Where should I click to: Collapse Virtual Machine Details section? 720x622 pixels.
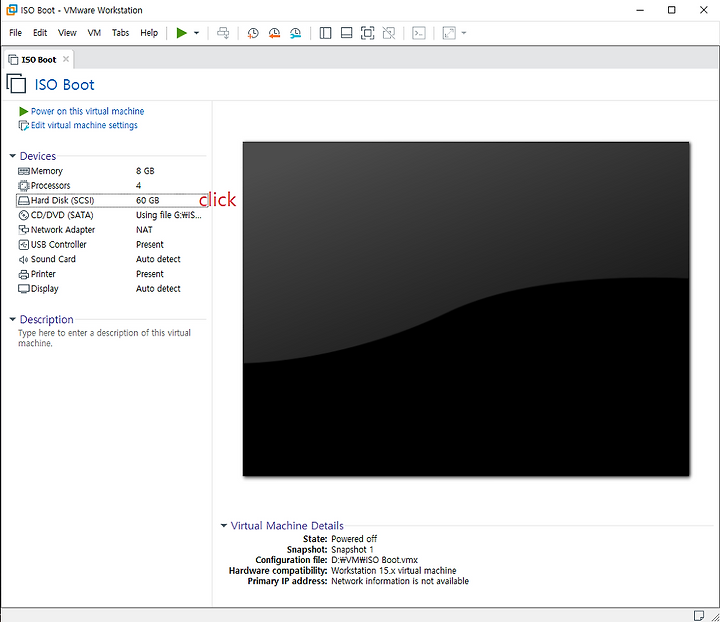(224, 525)
